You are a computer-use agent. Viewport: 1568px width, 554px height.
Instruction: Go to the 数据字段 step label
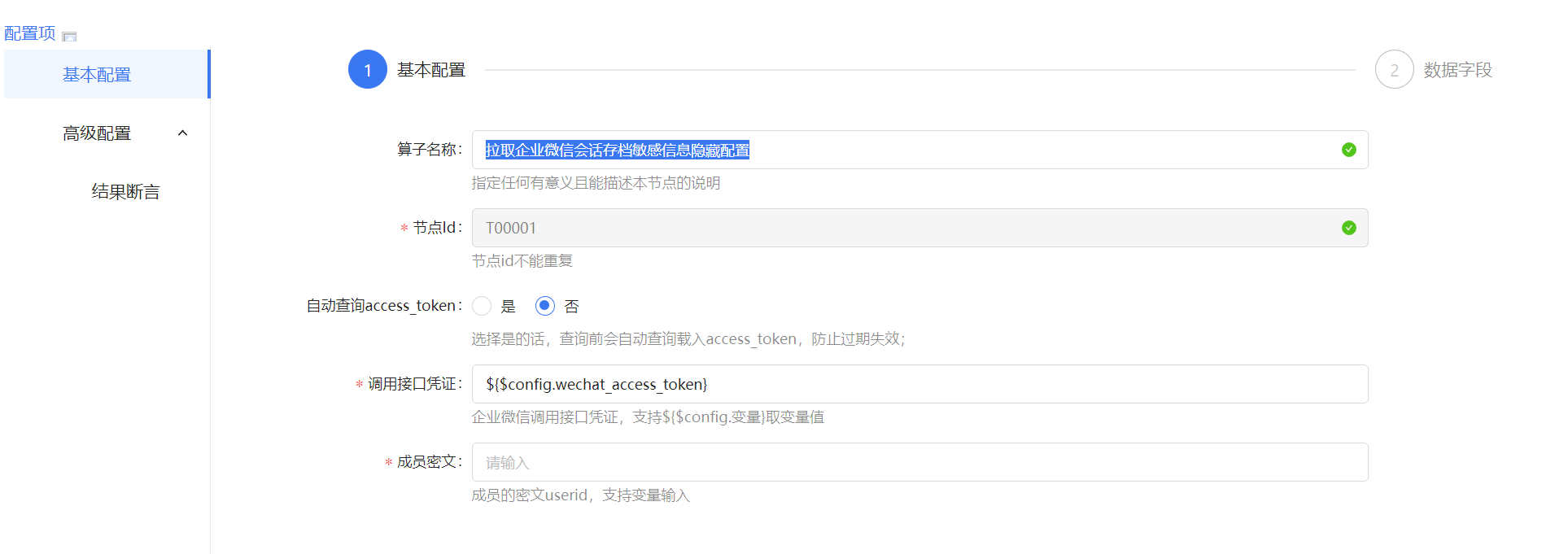1457,70
